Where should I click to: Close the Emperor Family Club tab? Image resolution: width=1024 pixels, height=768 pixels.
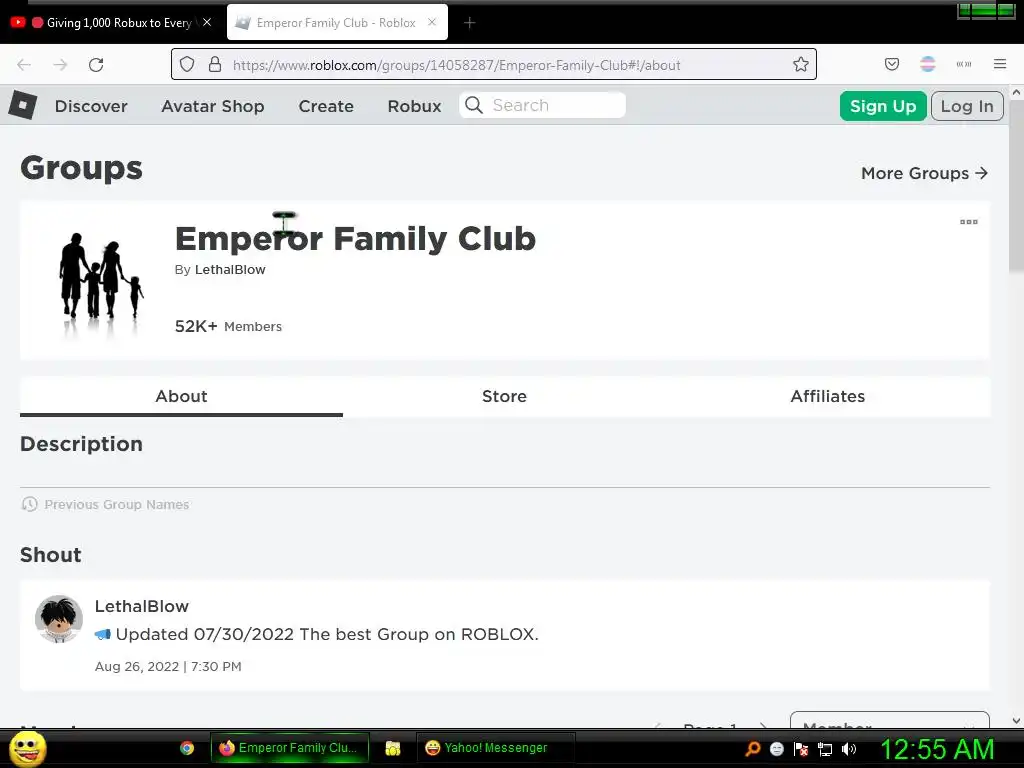432,22
